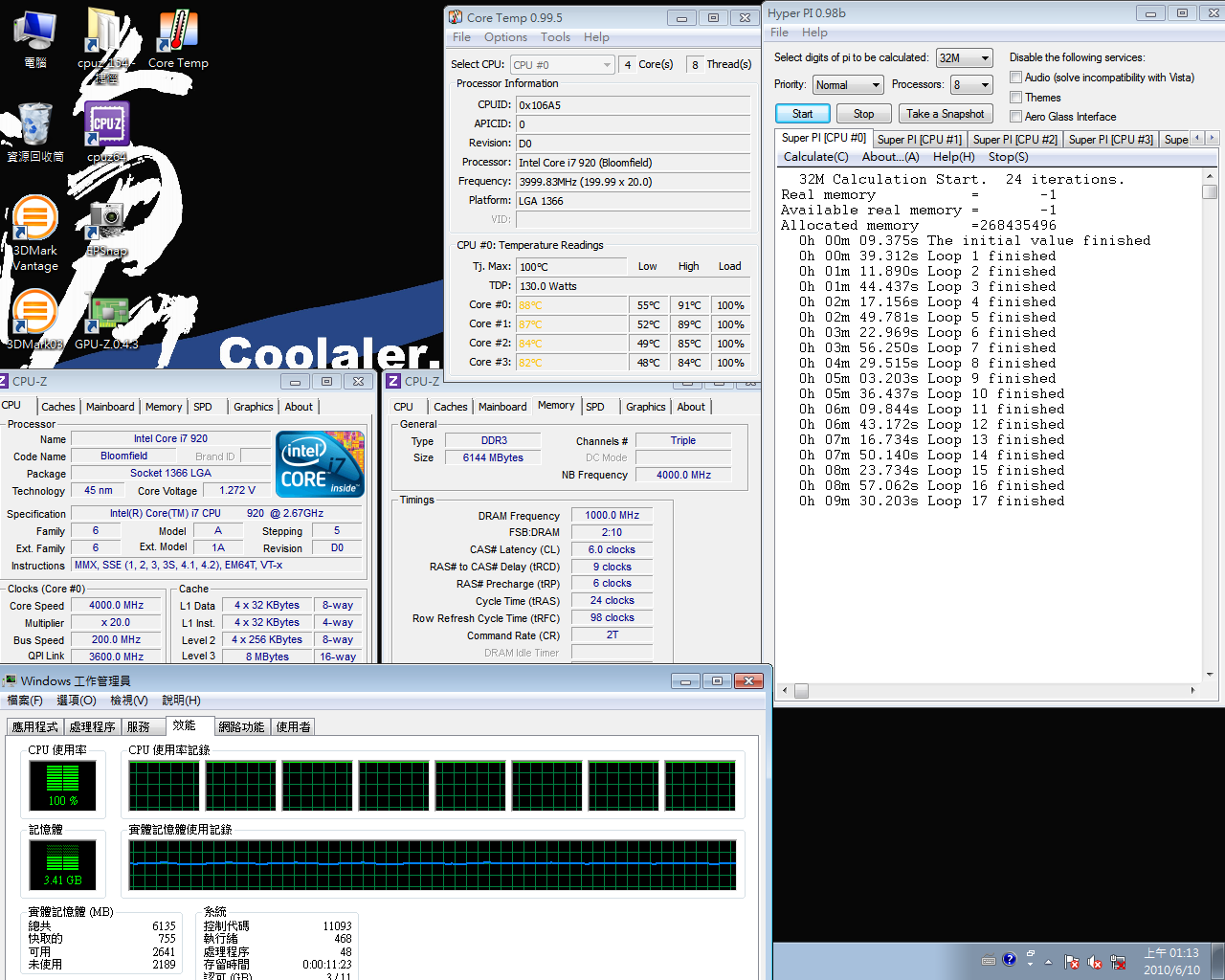Viewport: 1225px width, 980px height.
Task: Switch to Super PI [CPU #3] tab
Action: [1110, 140]
